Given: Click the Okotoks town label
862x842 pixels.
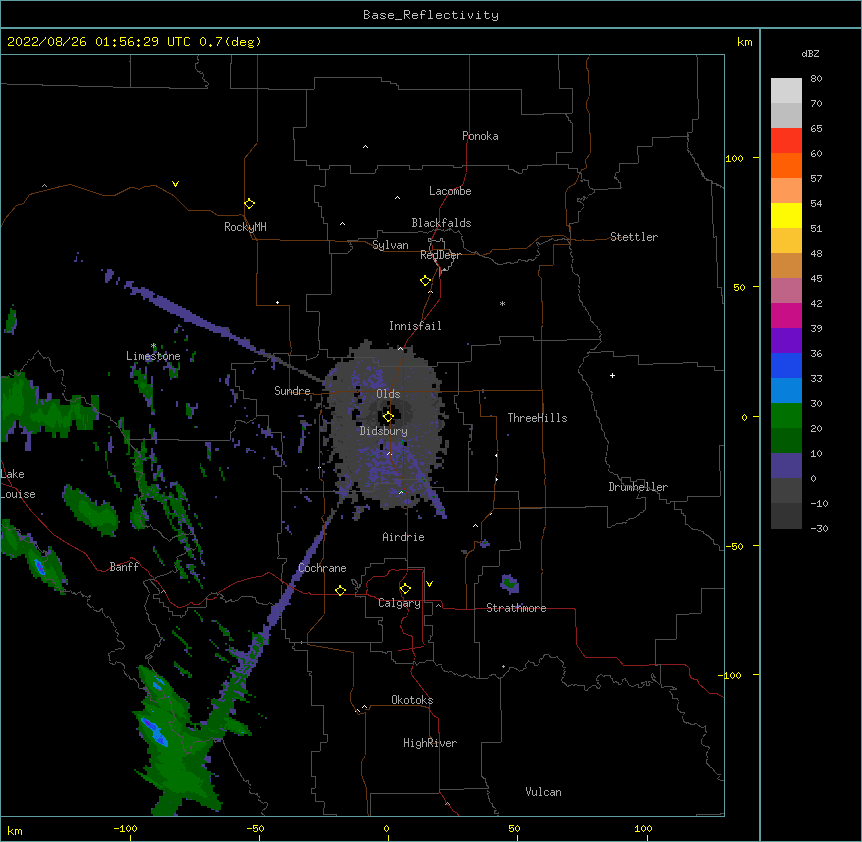Looking at the screenshot, I should pyautogui.click(x=412, y=700).
